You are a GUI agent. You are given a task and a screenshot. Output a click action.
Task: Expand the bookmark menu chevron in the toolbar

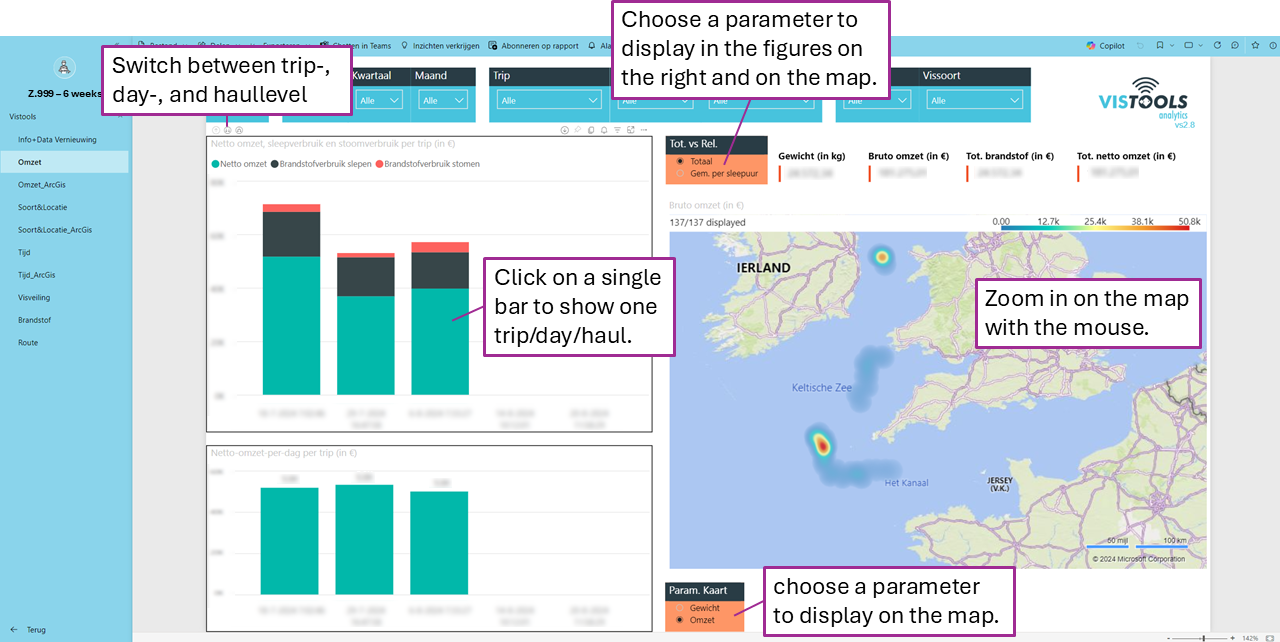[x=1171, y=46]
